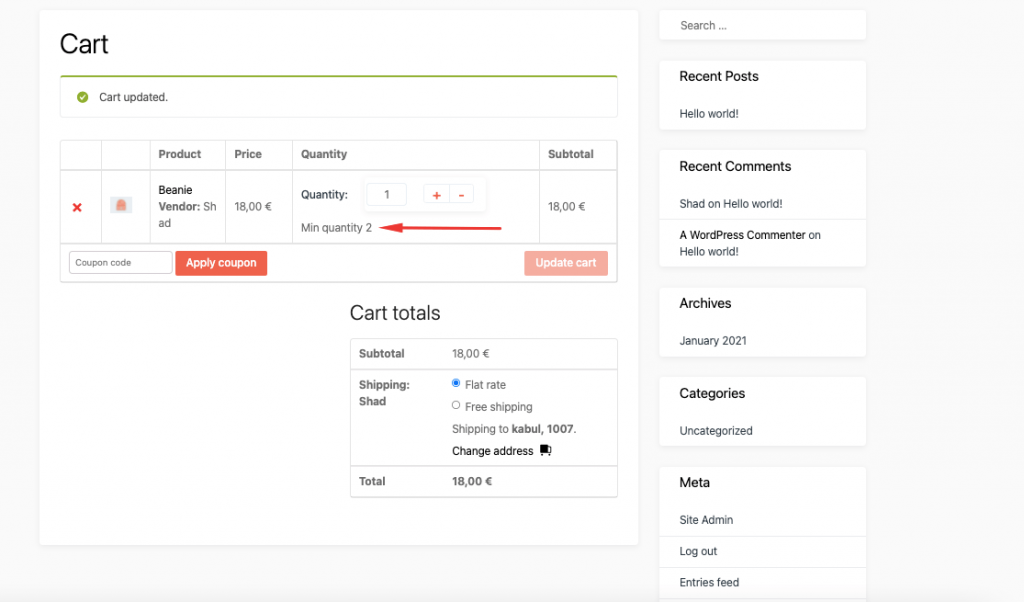Click the Beanie row subtotal 18,00 €
Screen dimensions: 1024x602
coord(566,207)
